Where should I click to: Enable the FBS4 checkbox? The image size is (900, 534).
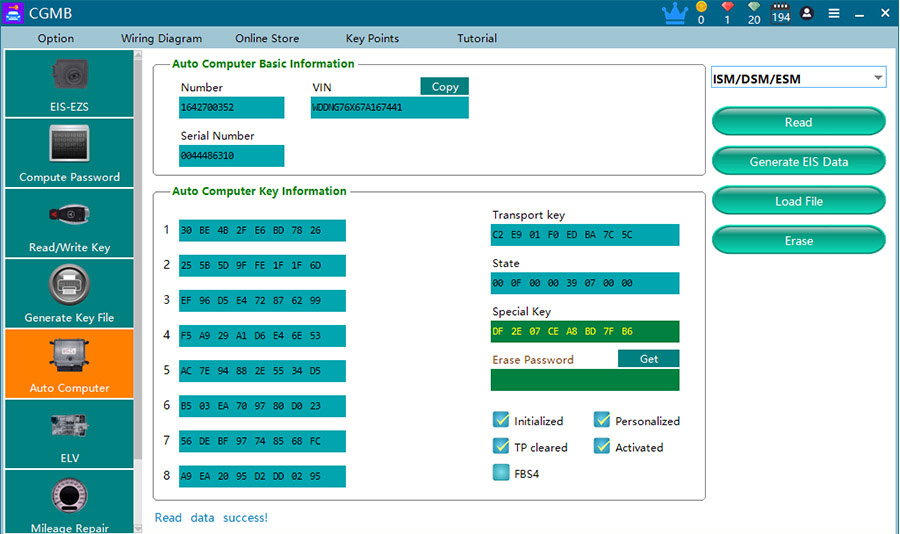501,473
